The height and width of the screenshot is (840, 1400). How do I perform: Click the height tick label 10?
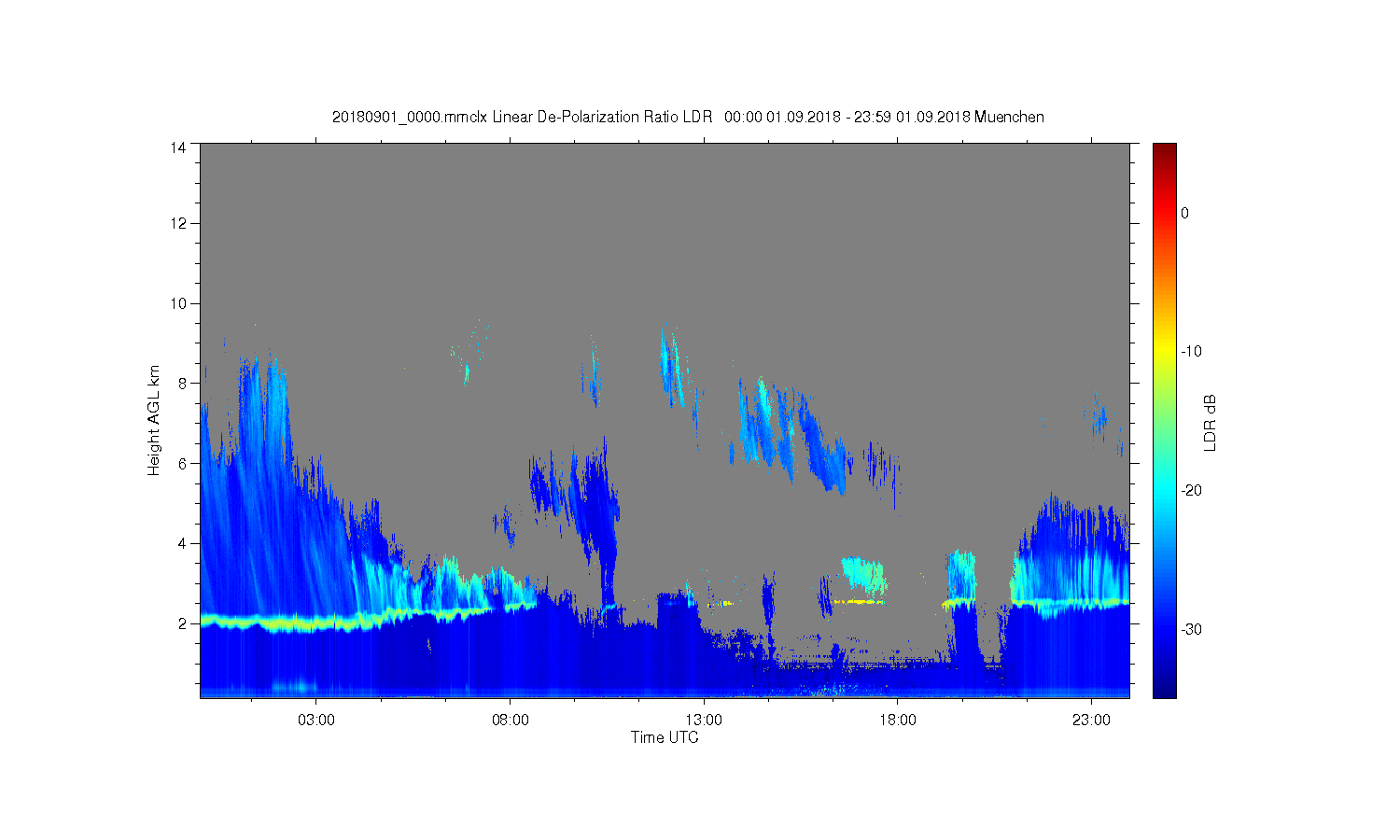click(178, 303)
